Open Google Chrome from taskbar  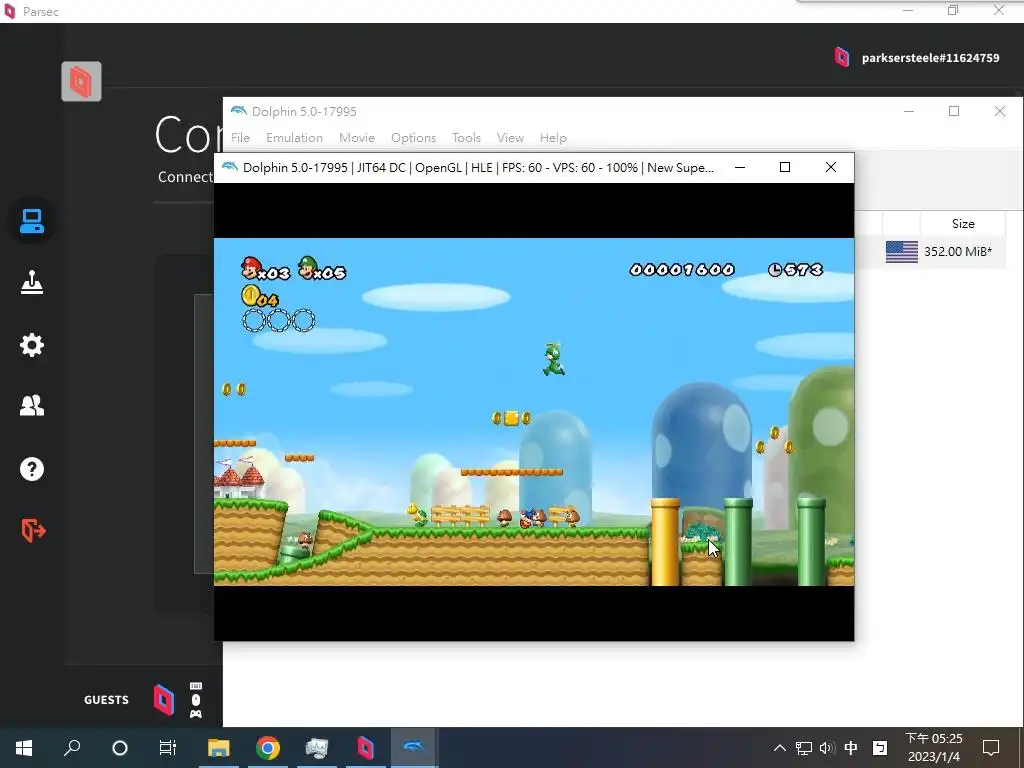click(268, 748)
